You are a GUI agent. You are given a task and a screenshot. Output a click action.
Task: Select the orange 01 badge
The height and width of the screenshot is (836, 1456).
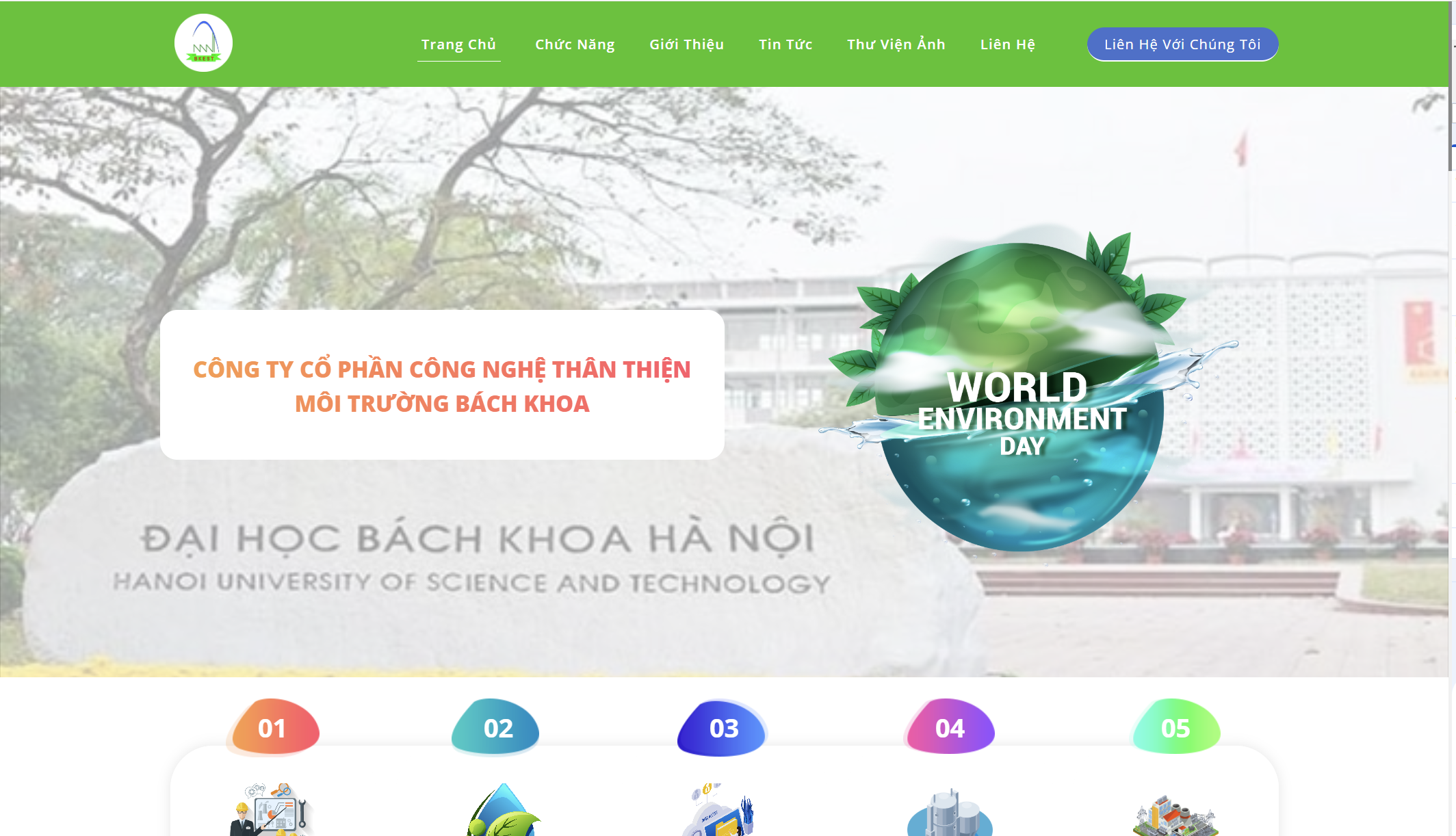(273, 727)
